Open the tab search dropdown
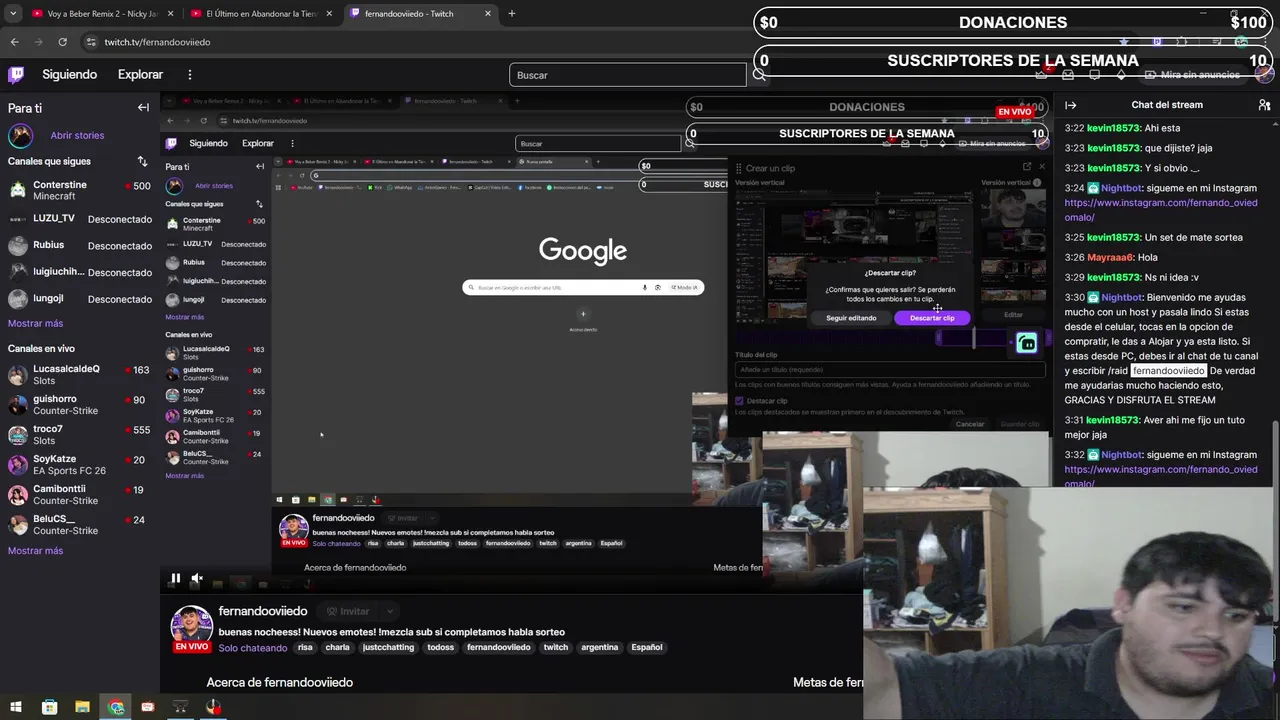1280x720 pixels. click(13, 14)
